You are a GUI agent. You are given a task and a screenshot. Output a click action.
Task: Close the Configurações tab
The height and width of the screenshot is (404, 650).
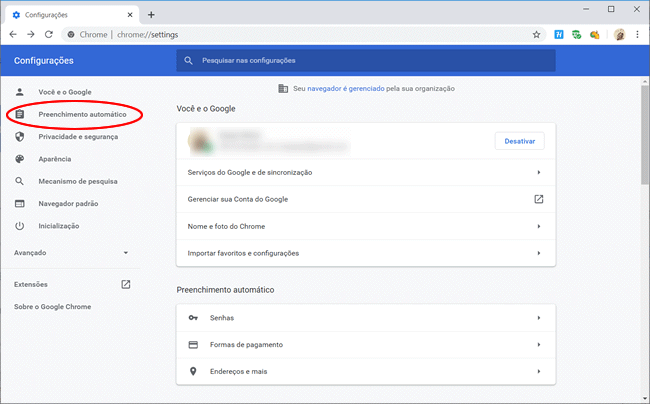point(130,15)
